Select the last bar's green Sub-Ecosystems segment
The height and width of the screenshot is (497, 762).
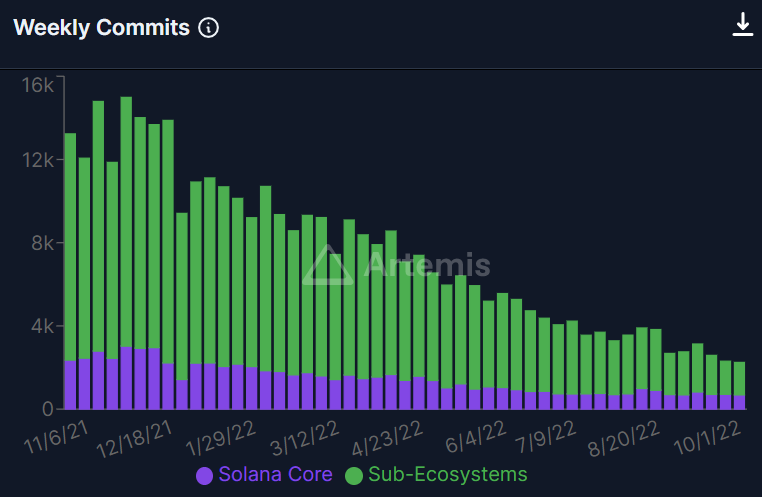pos(739,379)
